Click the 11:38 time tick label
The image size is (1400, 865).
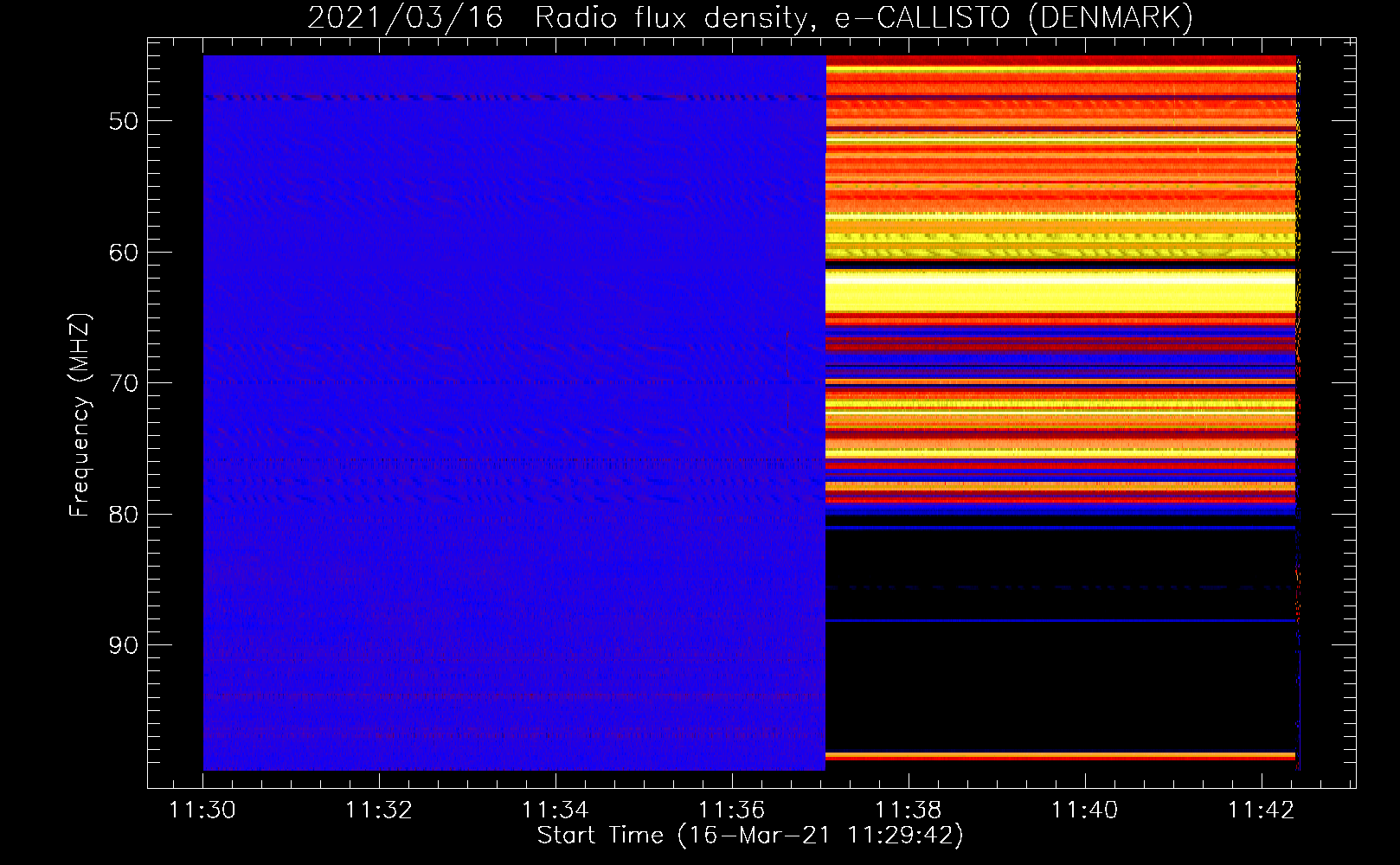click(909, 811)
